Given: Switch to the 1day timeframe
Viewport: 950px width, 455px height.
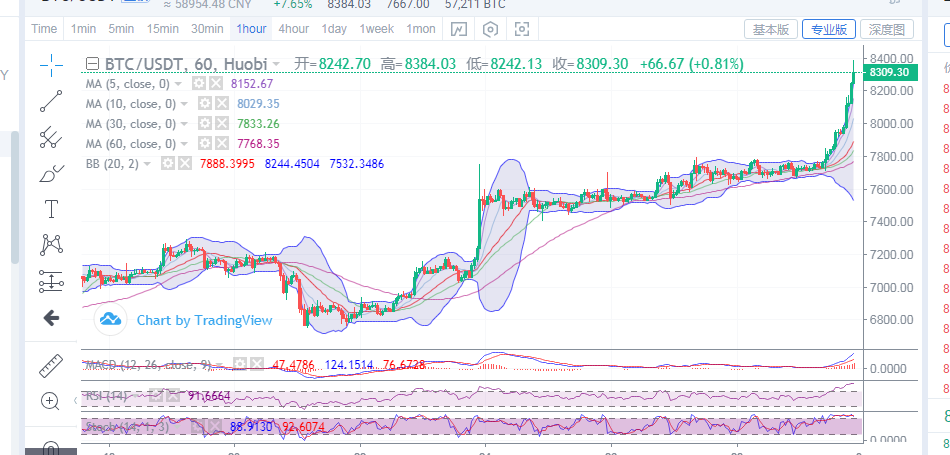Looking at the screenshot, I should pyautogui.click(x=334, y=29).
